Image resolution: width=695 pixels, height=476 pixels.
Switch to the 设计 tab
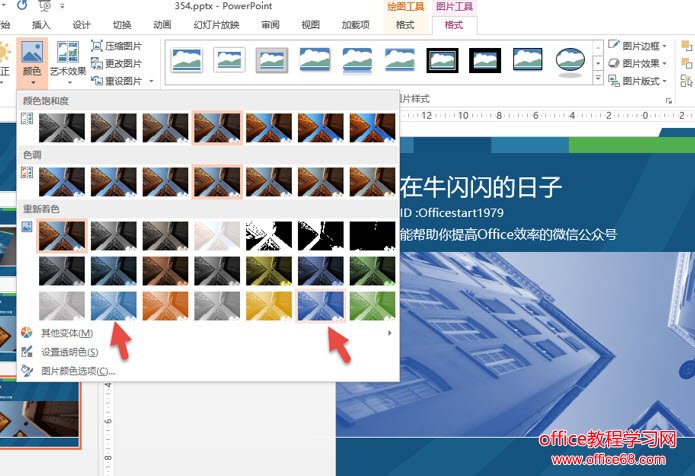coord(81,25)
